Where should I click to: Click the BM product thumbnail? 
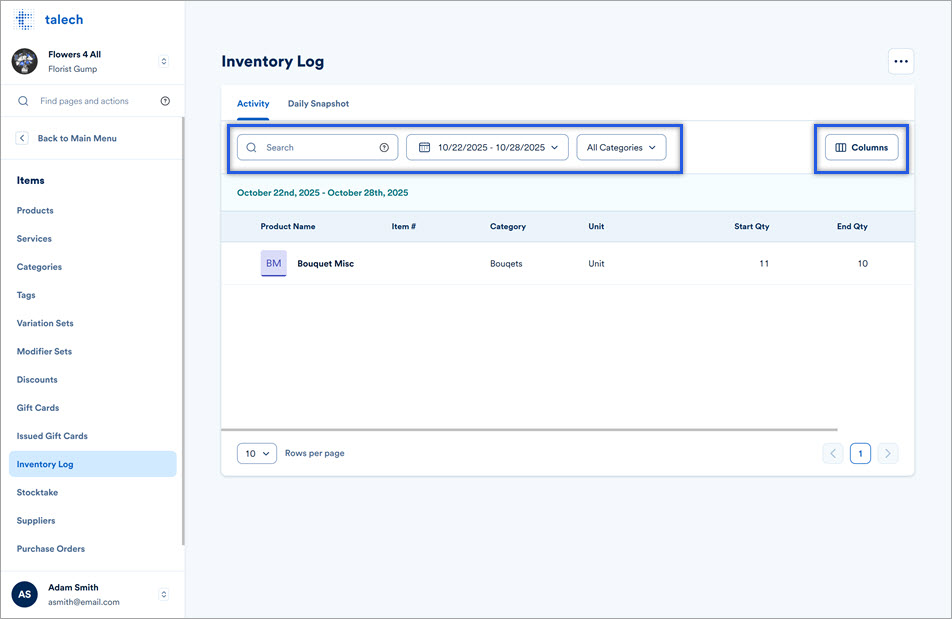tap(274, 263)
